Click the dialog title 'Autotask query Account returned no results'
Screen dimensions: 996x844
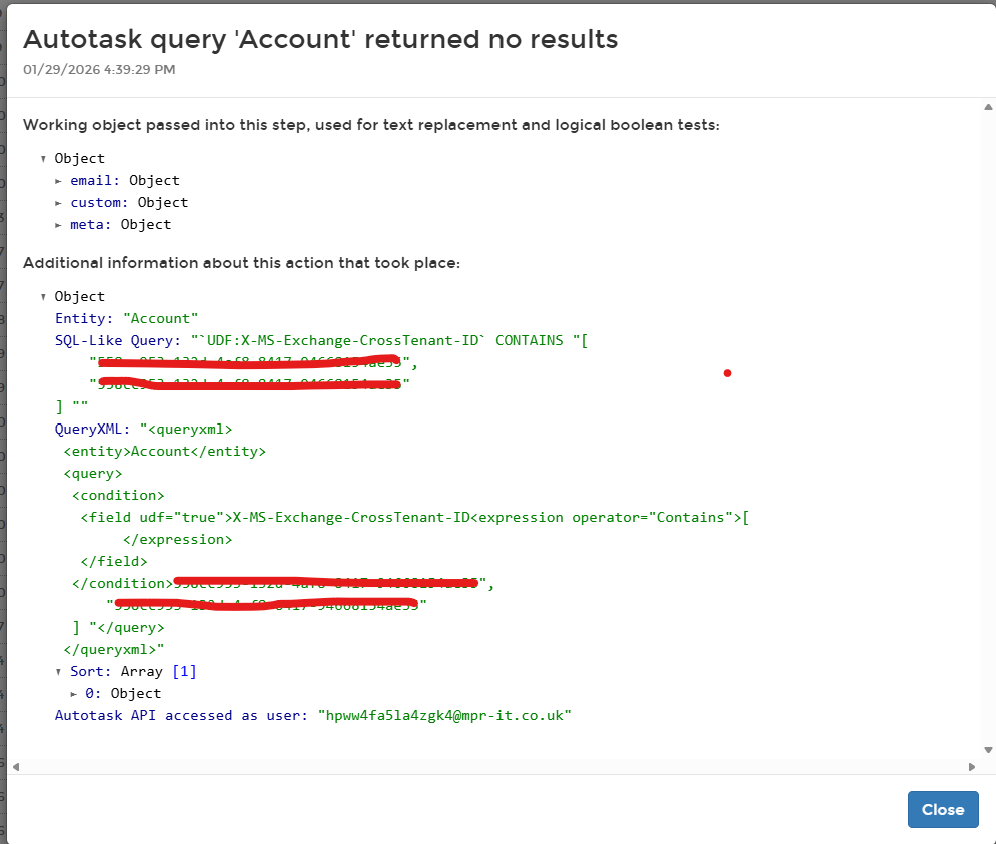320,39
